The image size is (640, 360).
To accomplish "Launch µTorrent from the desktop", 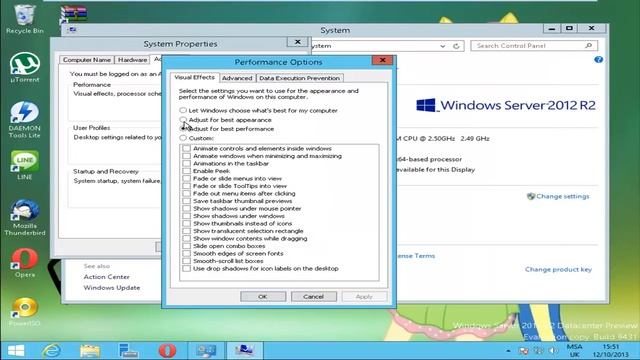I will click(24, 67).
